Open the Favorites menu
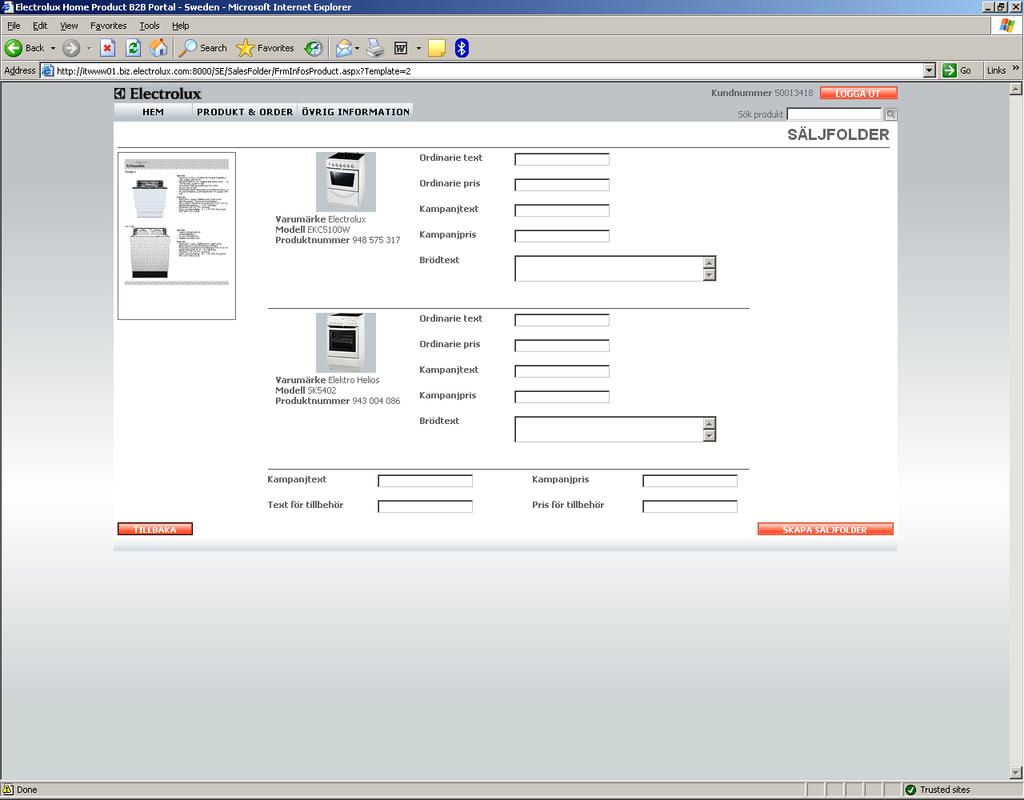1024x800 pixels. click(x=108, y=26)
